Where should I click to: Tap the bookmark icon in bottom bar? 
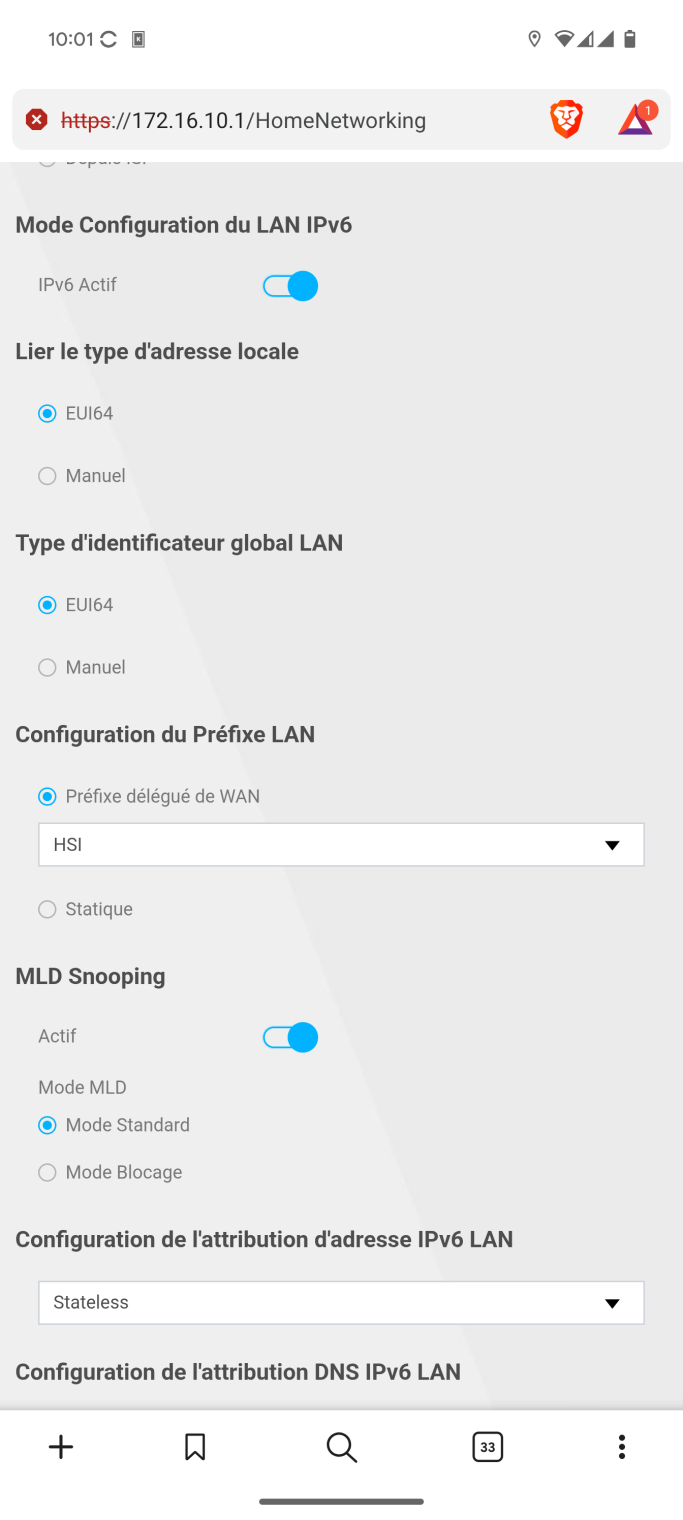point(195,1446)
